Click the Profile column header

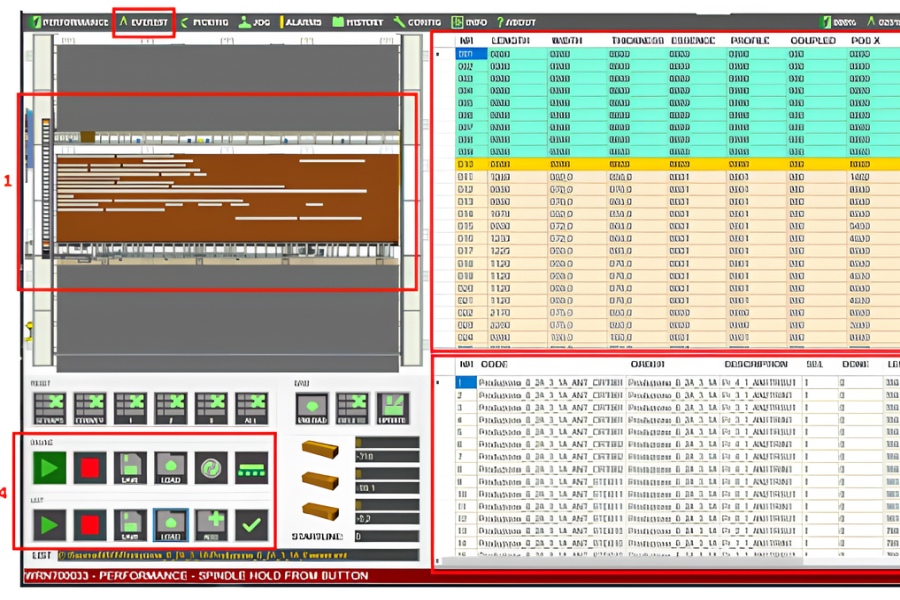[x=750, y=41]
